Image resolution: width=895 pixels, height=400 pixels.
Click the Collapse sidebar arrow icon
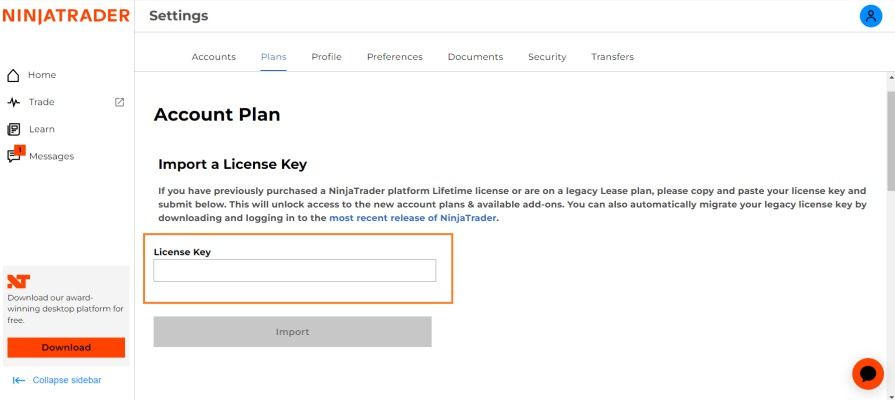19,380
